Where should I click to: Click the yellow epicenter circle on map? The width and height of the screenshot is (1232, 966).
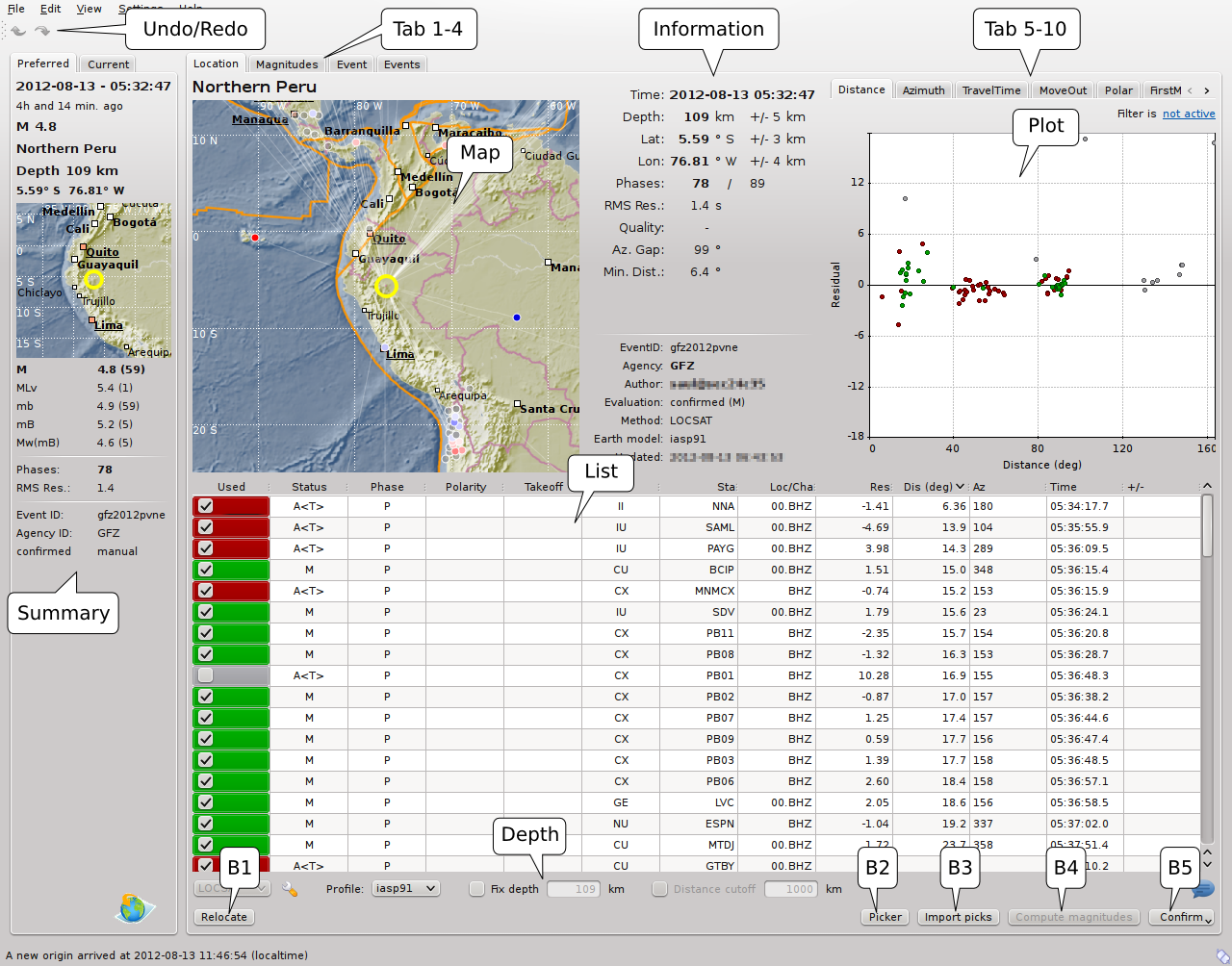[x=386, y=286]
